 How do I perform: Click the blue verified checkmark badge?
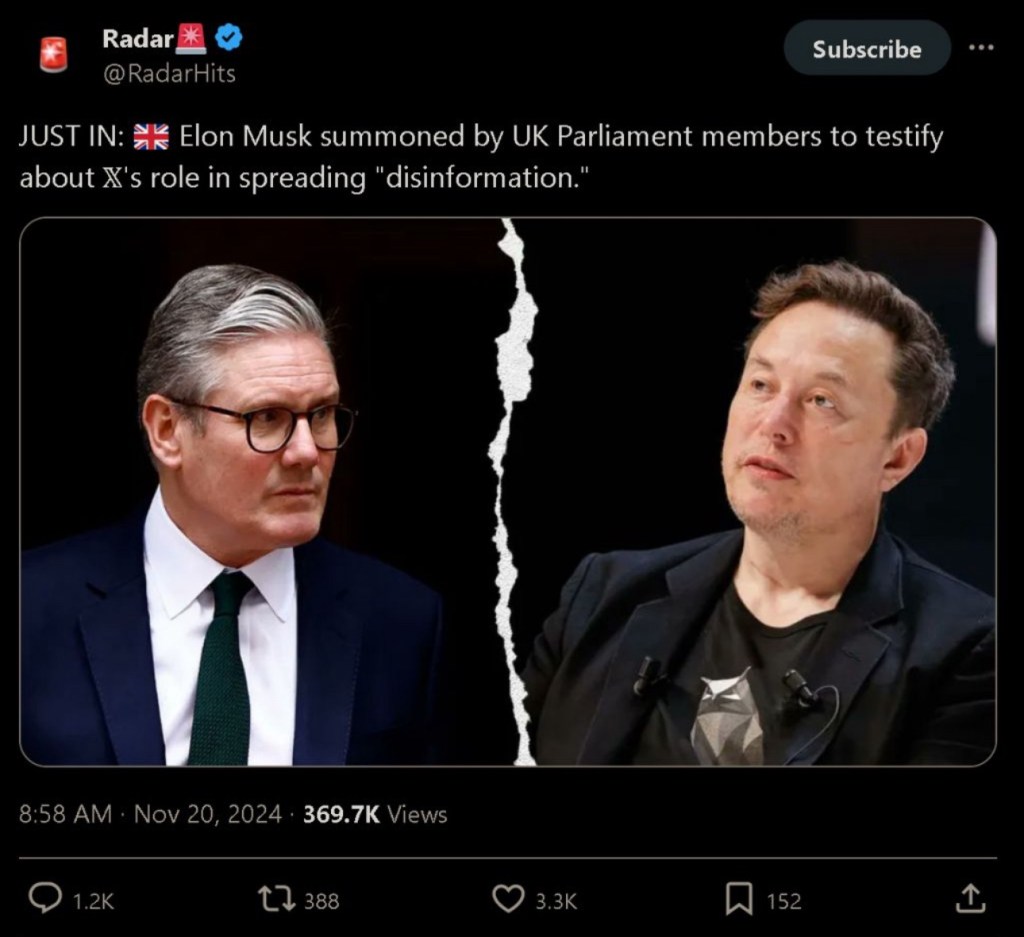[x=229, y=39]
